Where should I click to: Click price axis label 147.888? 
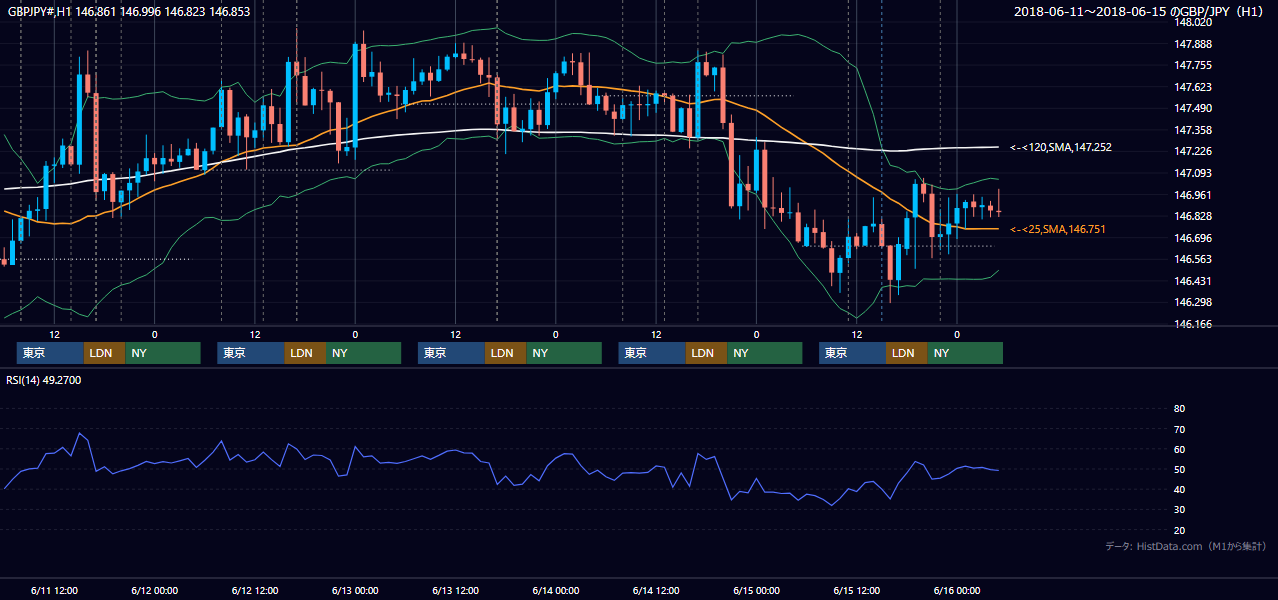[1192, 44]
